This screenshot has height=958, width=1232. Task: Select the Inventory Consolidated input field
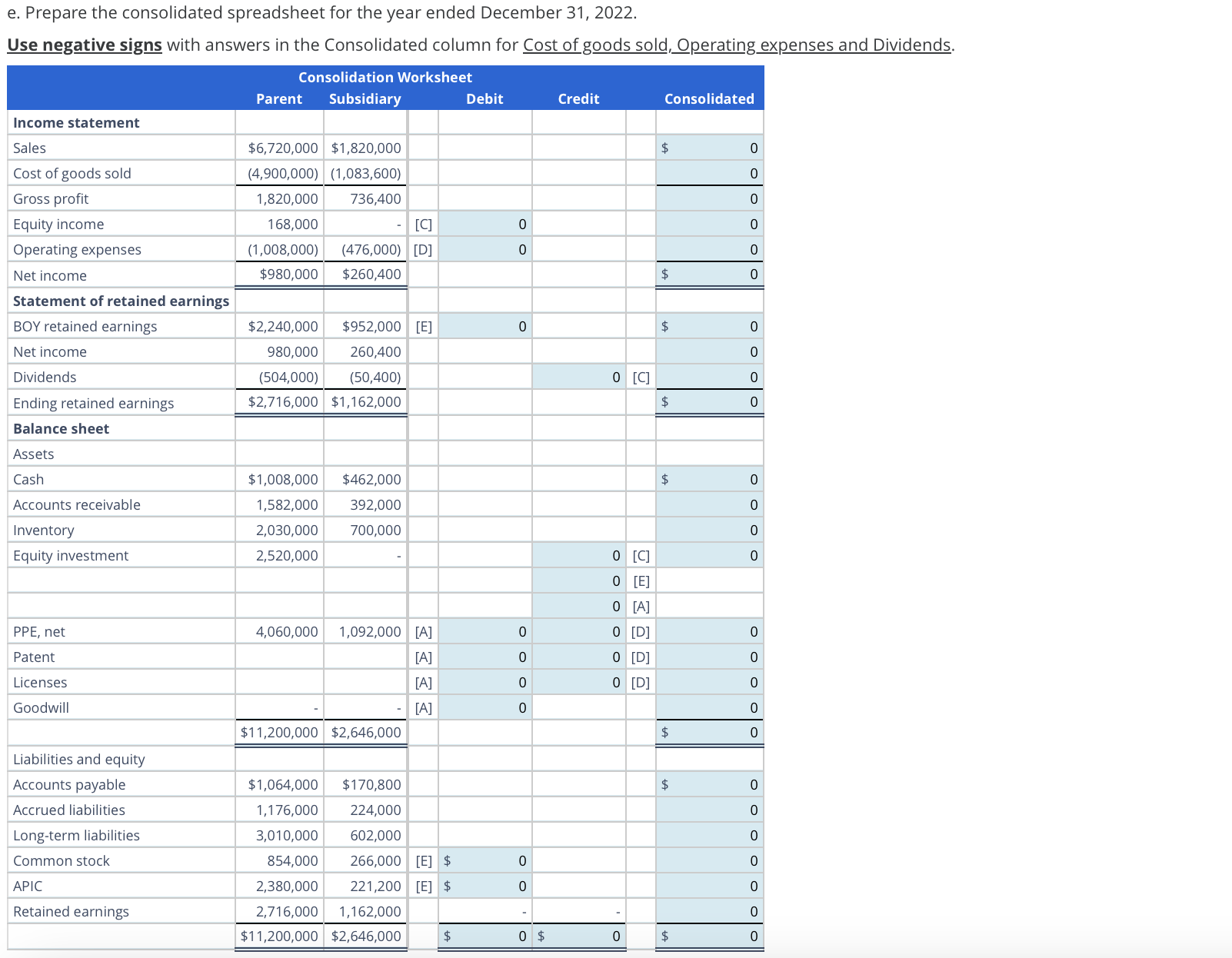tap(710, 530)
